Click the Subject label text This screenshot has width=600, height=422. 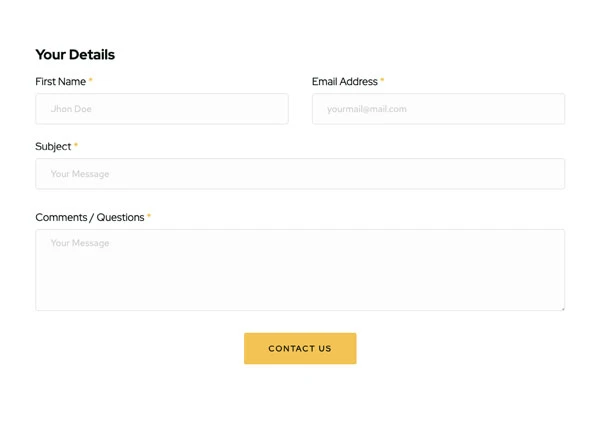pos(53,147)
